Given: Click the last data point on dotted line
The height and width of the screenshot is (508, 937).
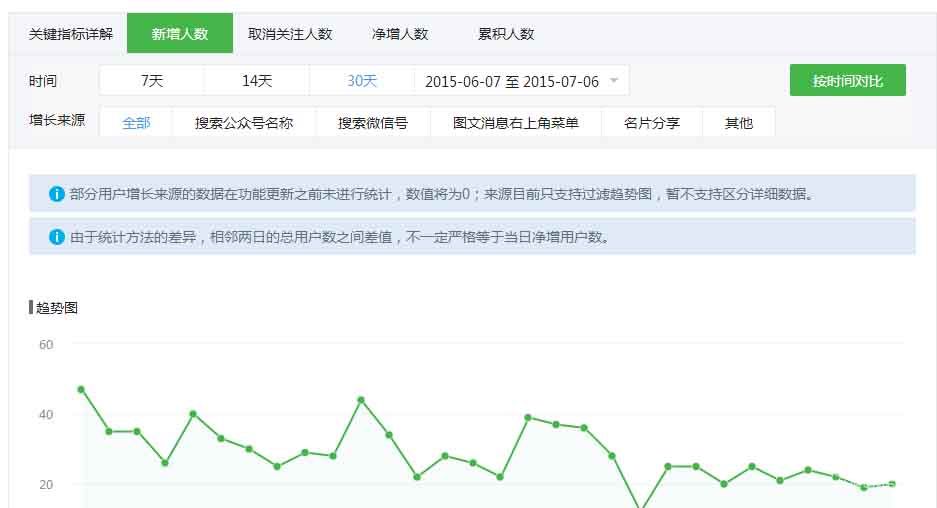Looking at the screenshot, I should (x=892, y=483).
